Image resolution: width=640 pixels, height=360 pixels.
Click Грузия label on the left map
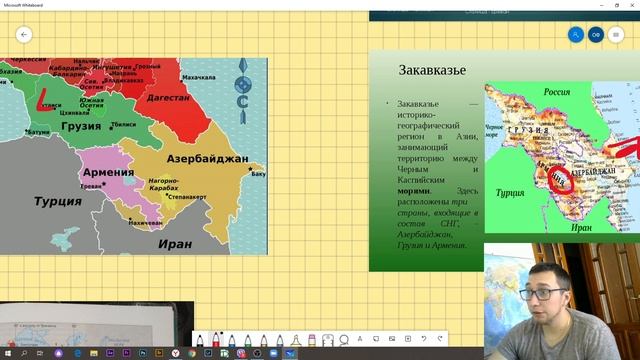[81, 126]
